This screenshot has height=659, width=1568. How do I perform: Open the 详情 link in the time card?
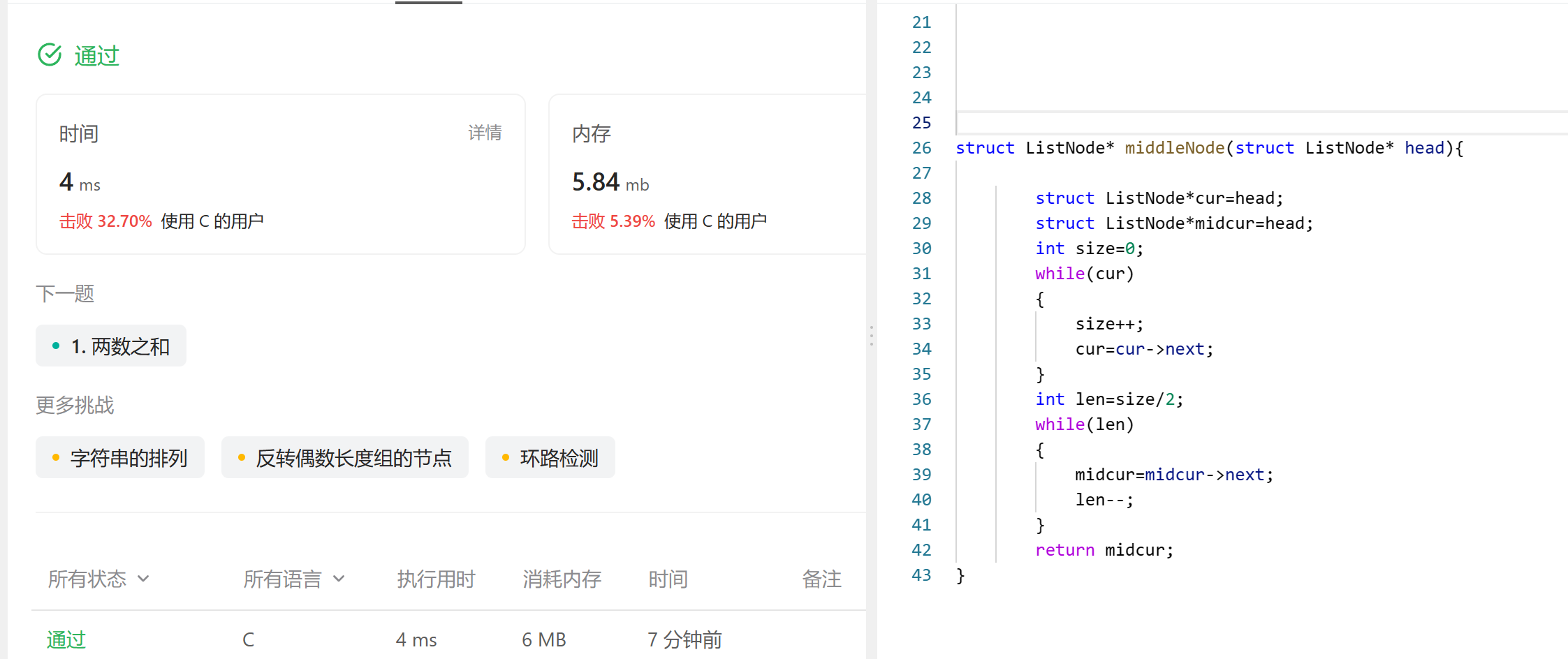(485, 133)
